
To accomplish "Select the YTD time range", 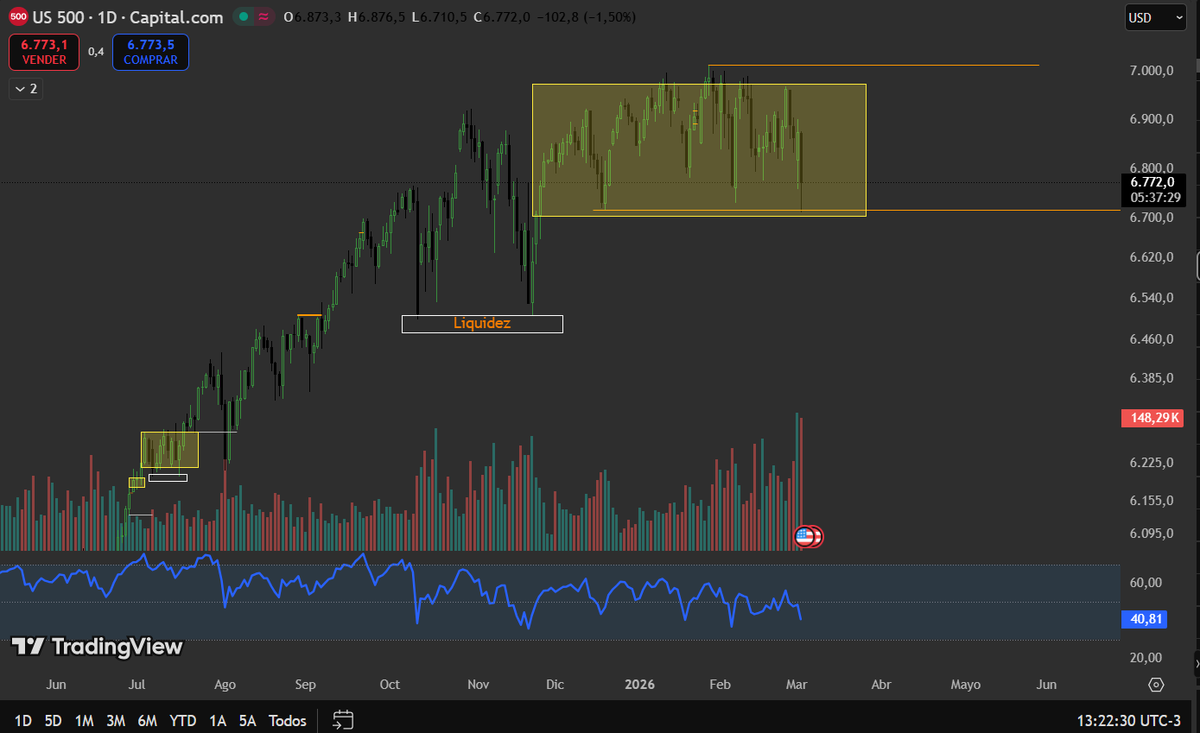I will pyautogui.click(x=183, y=720).
